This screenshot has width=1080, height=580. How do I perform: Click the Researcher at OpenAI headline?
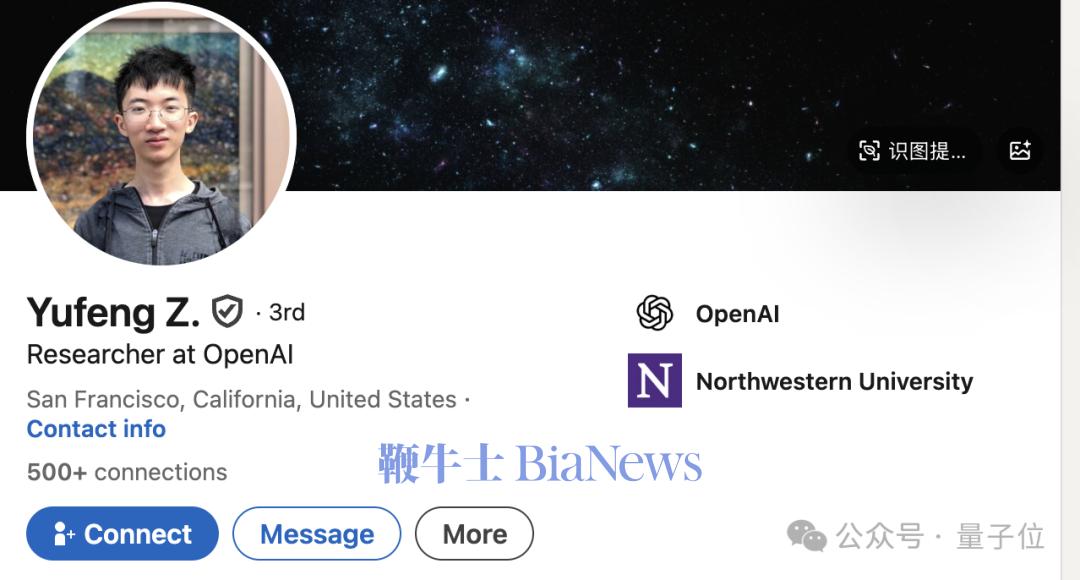tap(160, 355)
